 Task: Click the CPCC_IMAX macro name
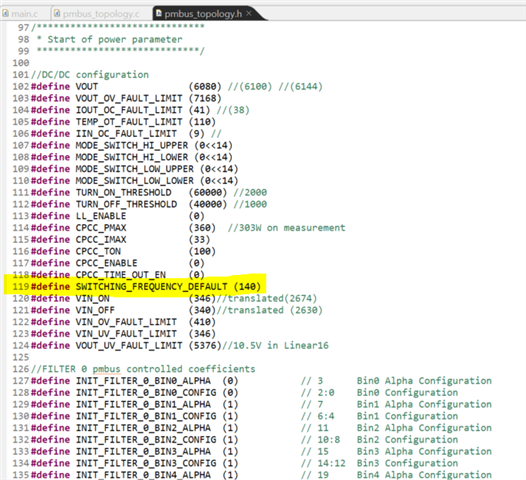(x=101, y=239)
